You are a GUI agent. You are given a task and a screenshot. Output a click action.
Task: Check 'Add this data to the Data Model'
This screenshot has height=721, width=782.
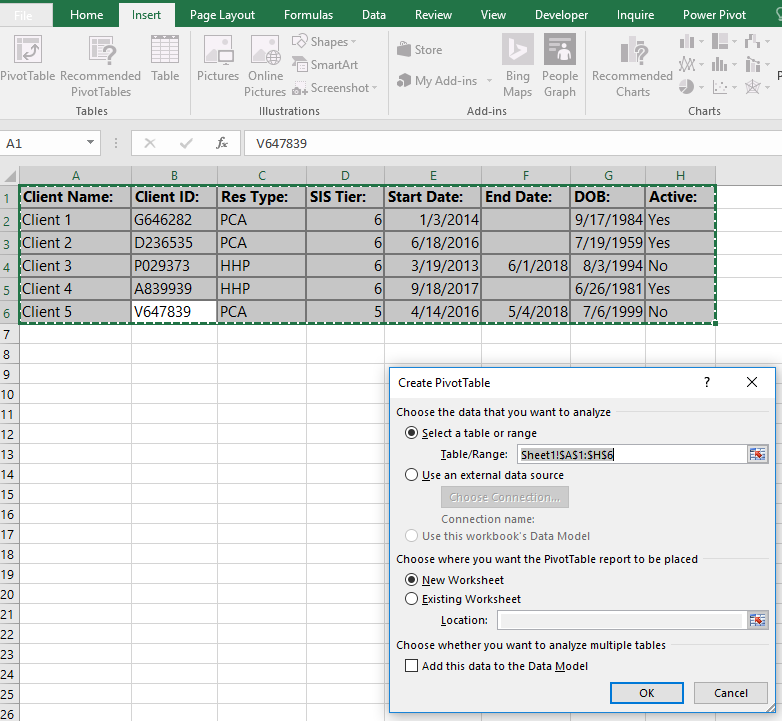(x=411, y=666)
